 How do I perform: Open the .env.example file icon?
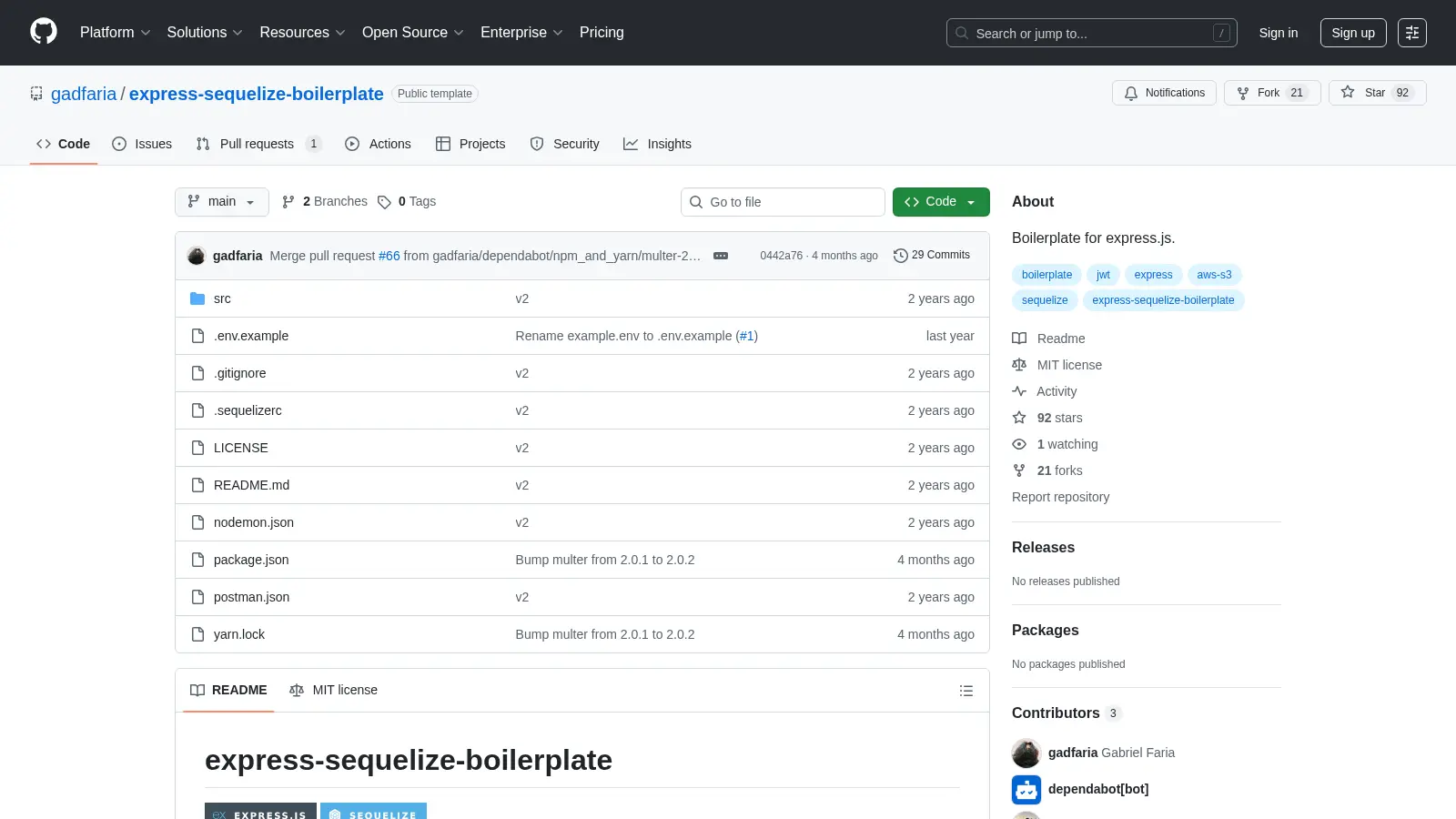tap(197, 336)
